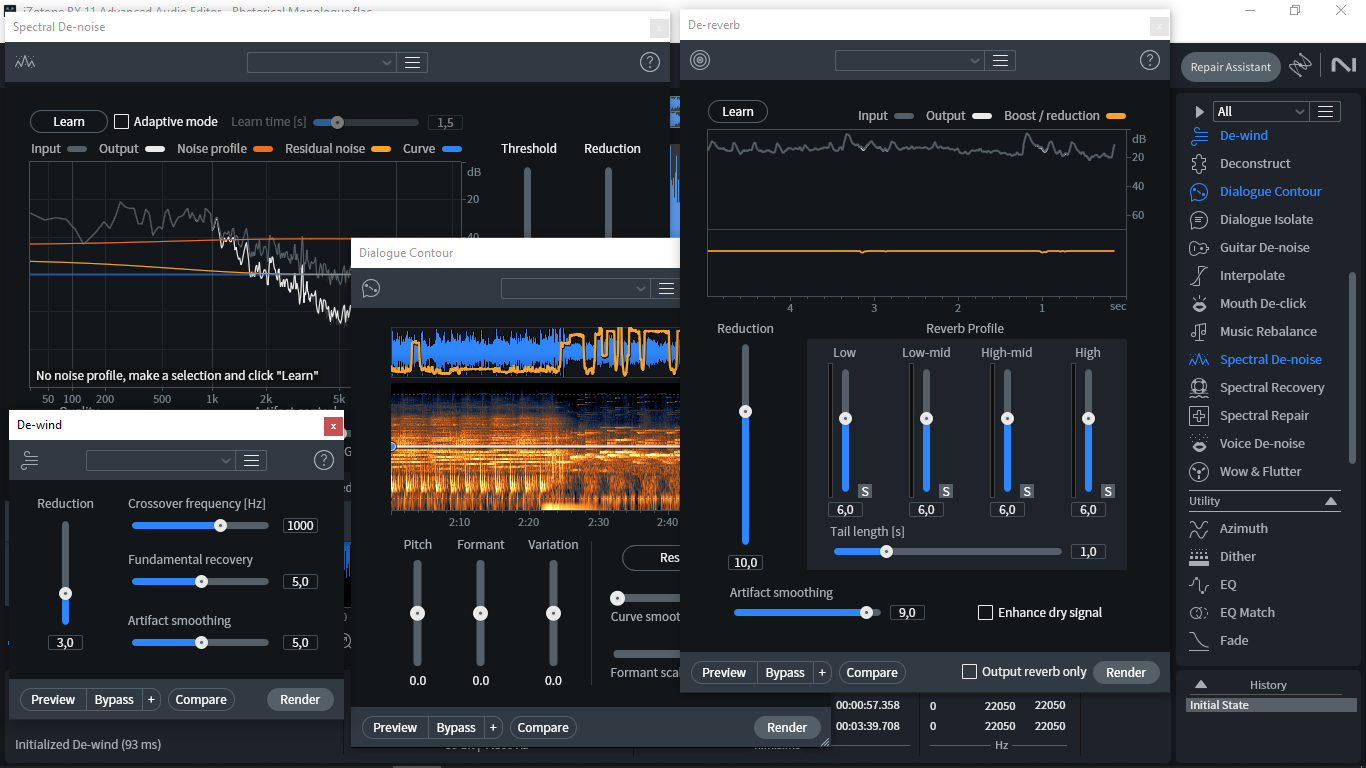
Task: Check Enhance dry signal option
Action: click(x=986, y=613)
